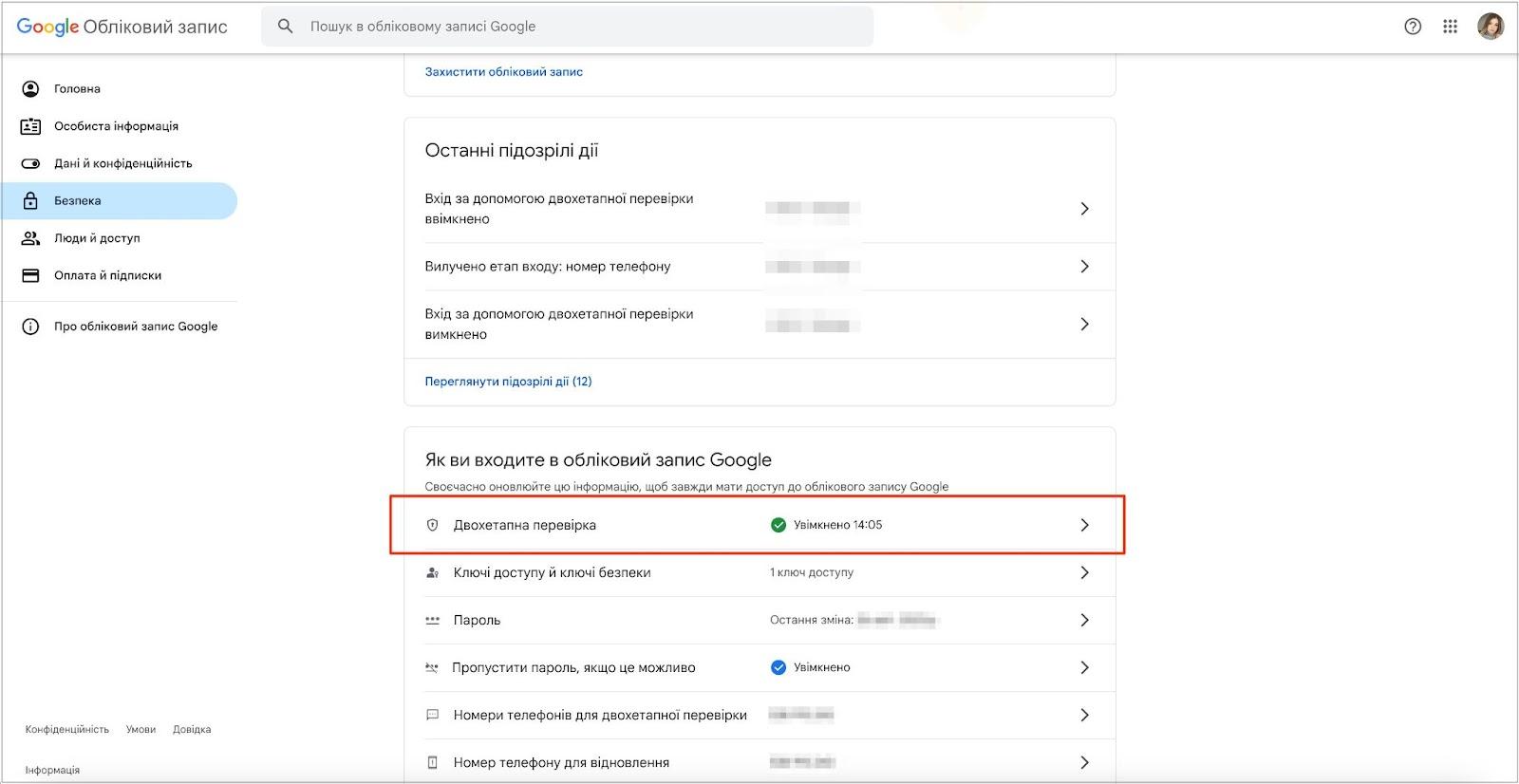Viewport: 1519px width, 784px height.
Task: Click the Google logo in the header
Action: (47, 27)
